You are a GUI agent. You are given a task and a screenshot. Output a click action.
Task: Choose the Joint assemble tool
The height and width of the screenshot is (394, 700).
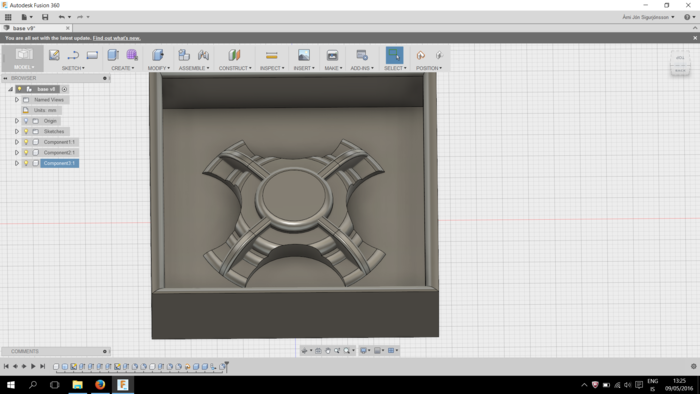pyautogui.click(x=203, y=55)
